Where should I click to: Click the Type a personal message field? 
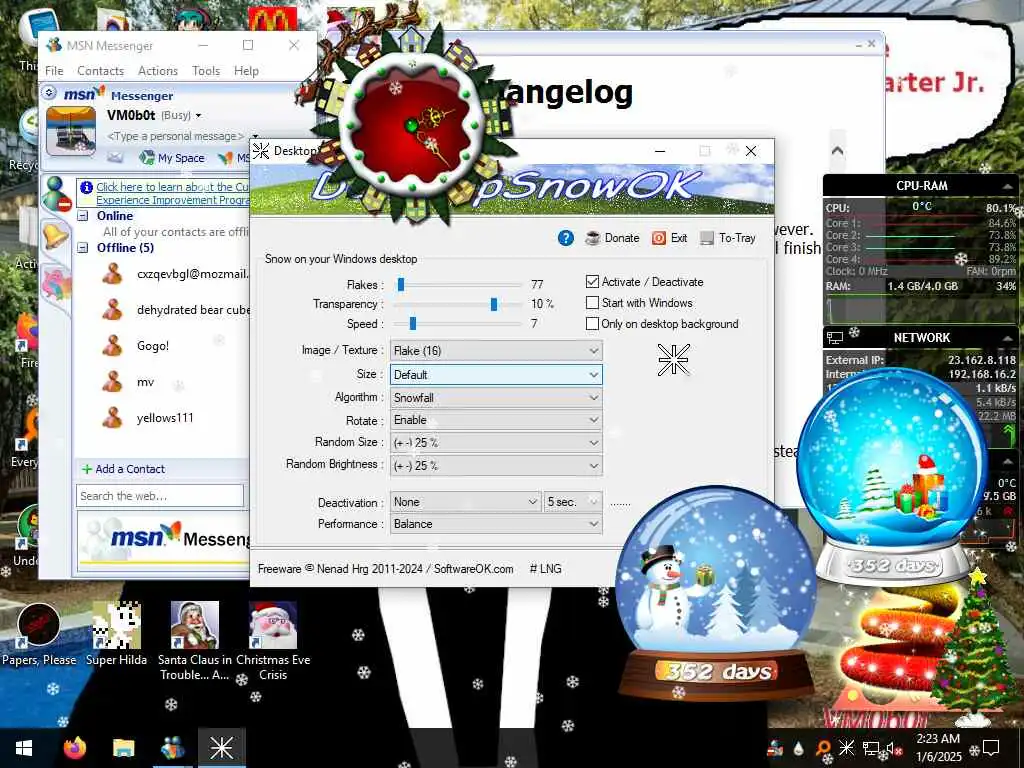(x=176, y=136)
